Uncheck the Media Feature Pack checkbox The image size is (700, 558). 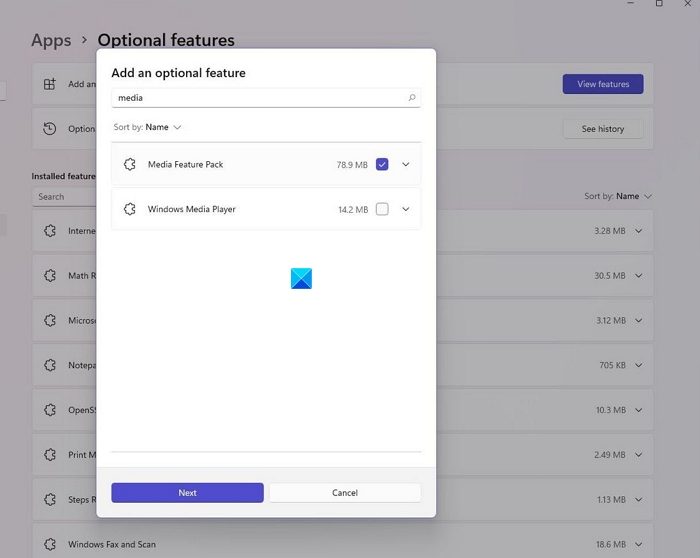click(382, 165)
